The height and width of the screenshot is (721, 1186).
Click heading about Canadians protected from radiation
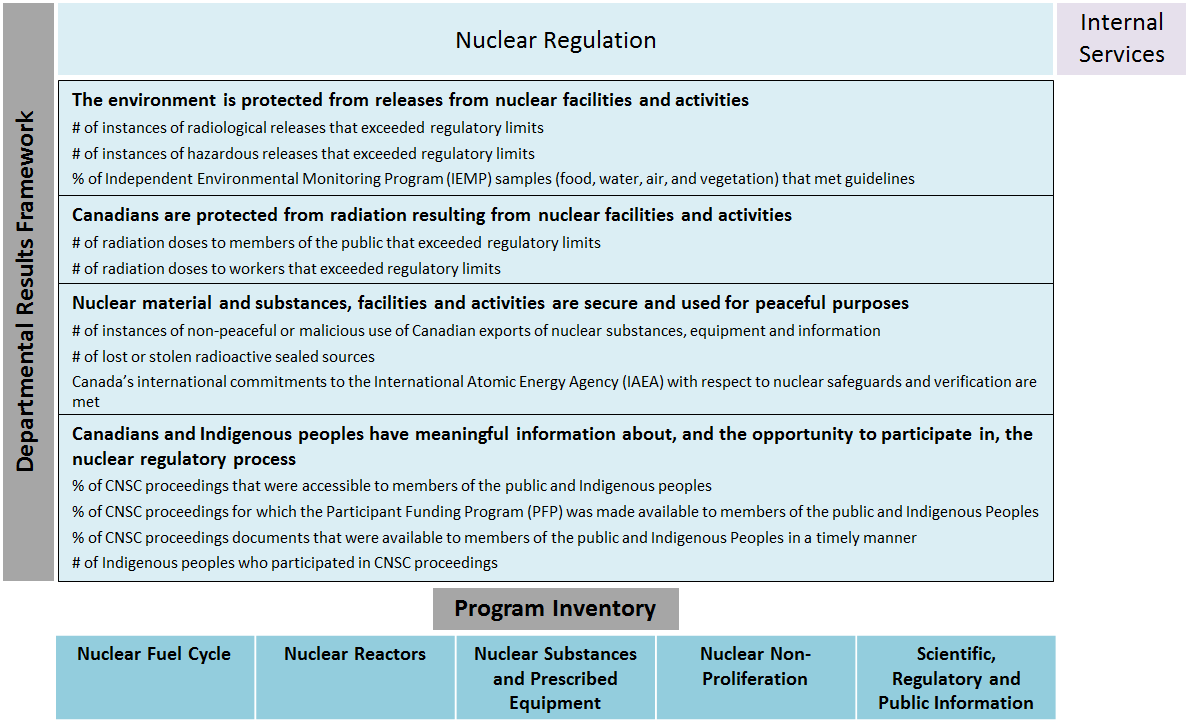[x=432, y=215]
